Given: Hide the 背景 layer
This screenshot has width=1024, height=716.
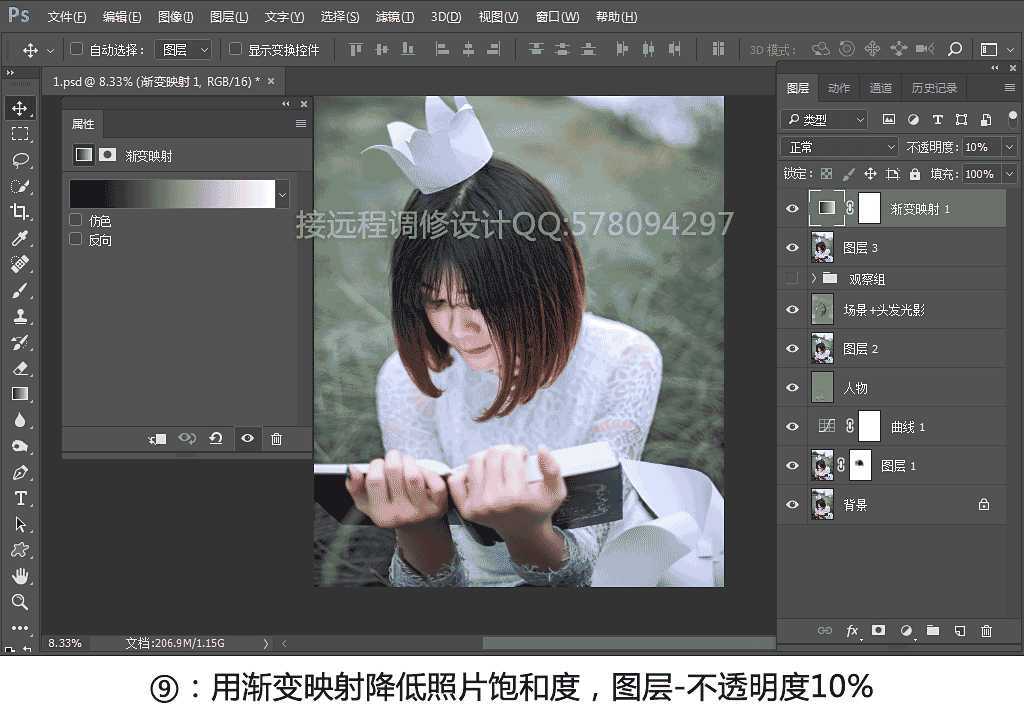Looking at the screenshot, I should coord(792,504).
